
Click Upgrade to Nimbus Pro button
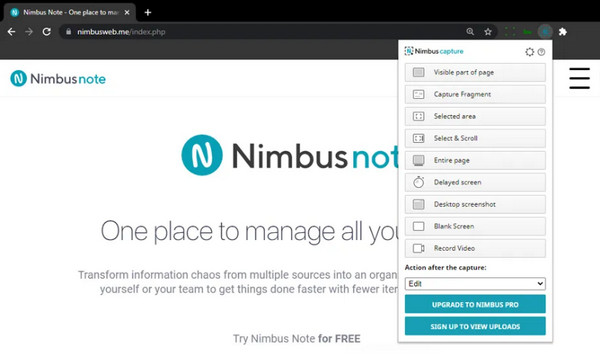pos(475,304)
